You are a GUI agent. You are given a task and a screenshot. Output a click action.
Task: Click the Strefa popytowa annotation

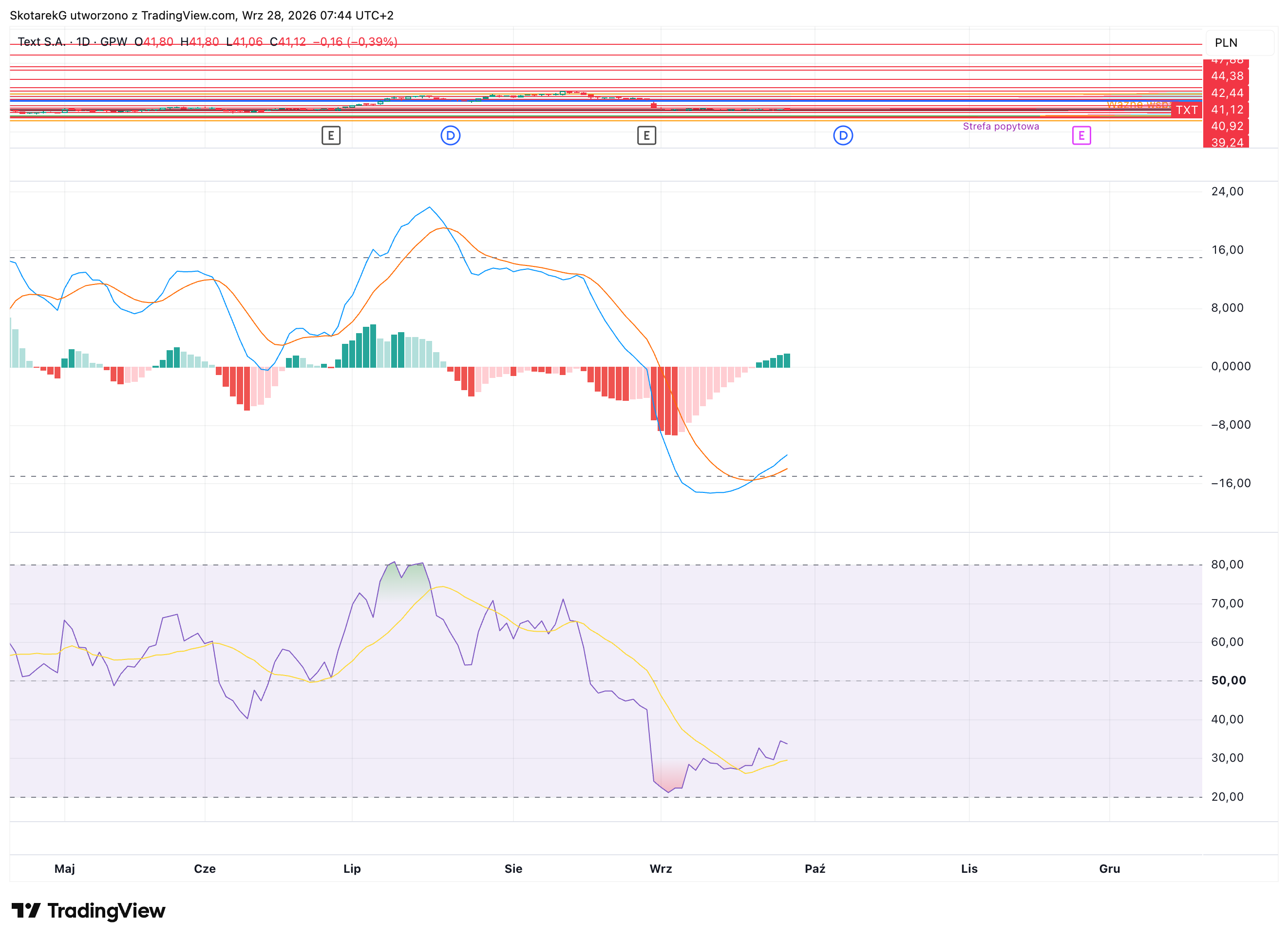point(1001,126)
